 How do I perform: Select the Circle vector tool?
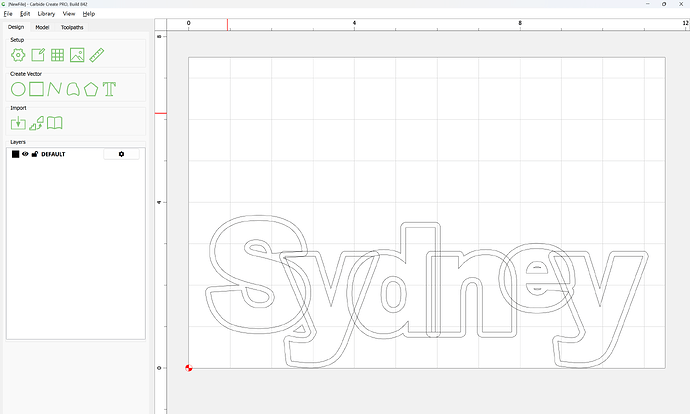coord(18,89)
